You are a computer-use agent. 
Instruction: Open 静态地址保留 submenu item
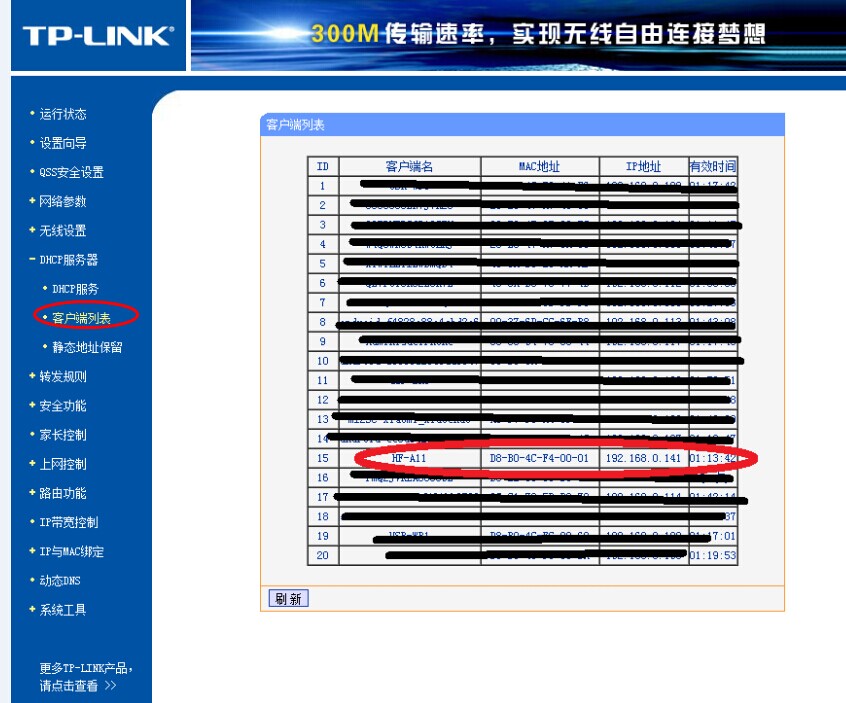click(87, 347)
